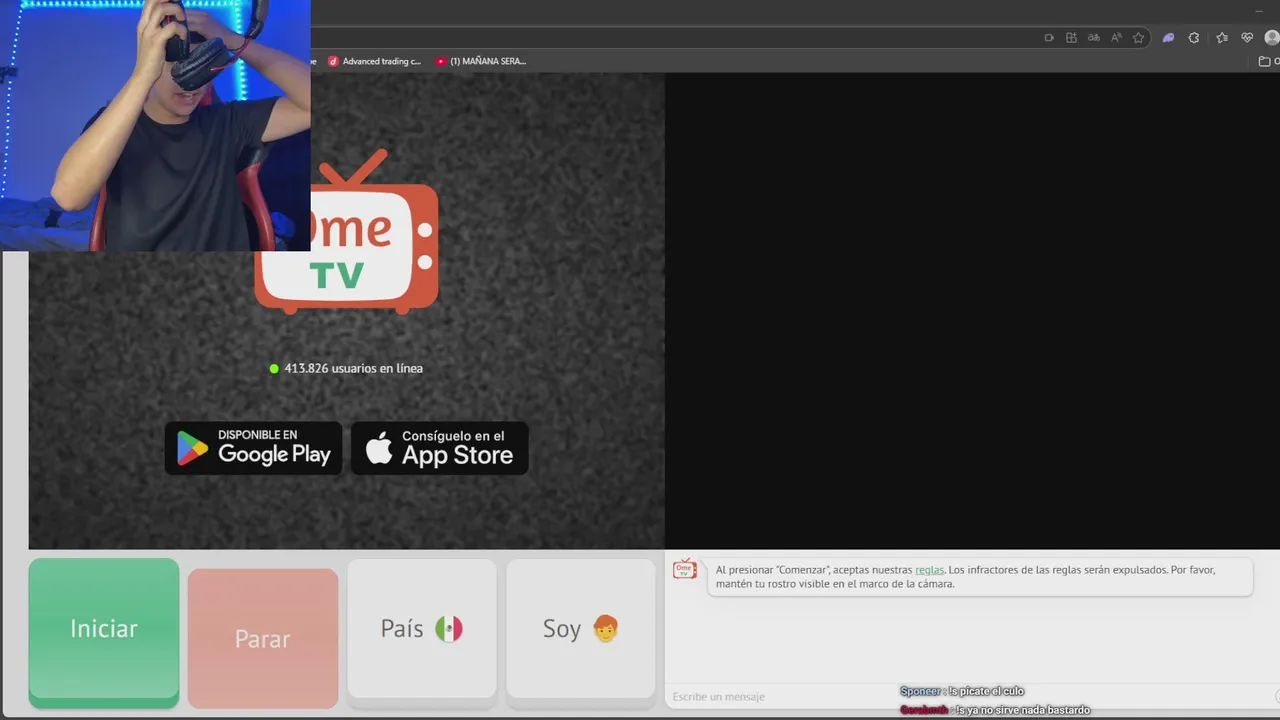Open the extensions puzzle icon
This screenshot has width=1280, height=720.
click(x=1194, y=38)
